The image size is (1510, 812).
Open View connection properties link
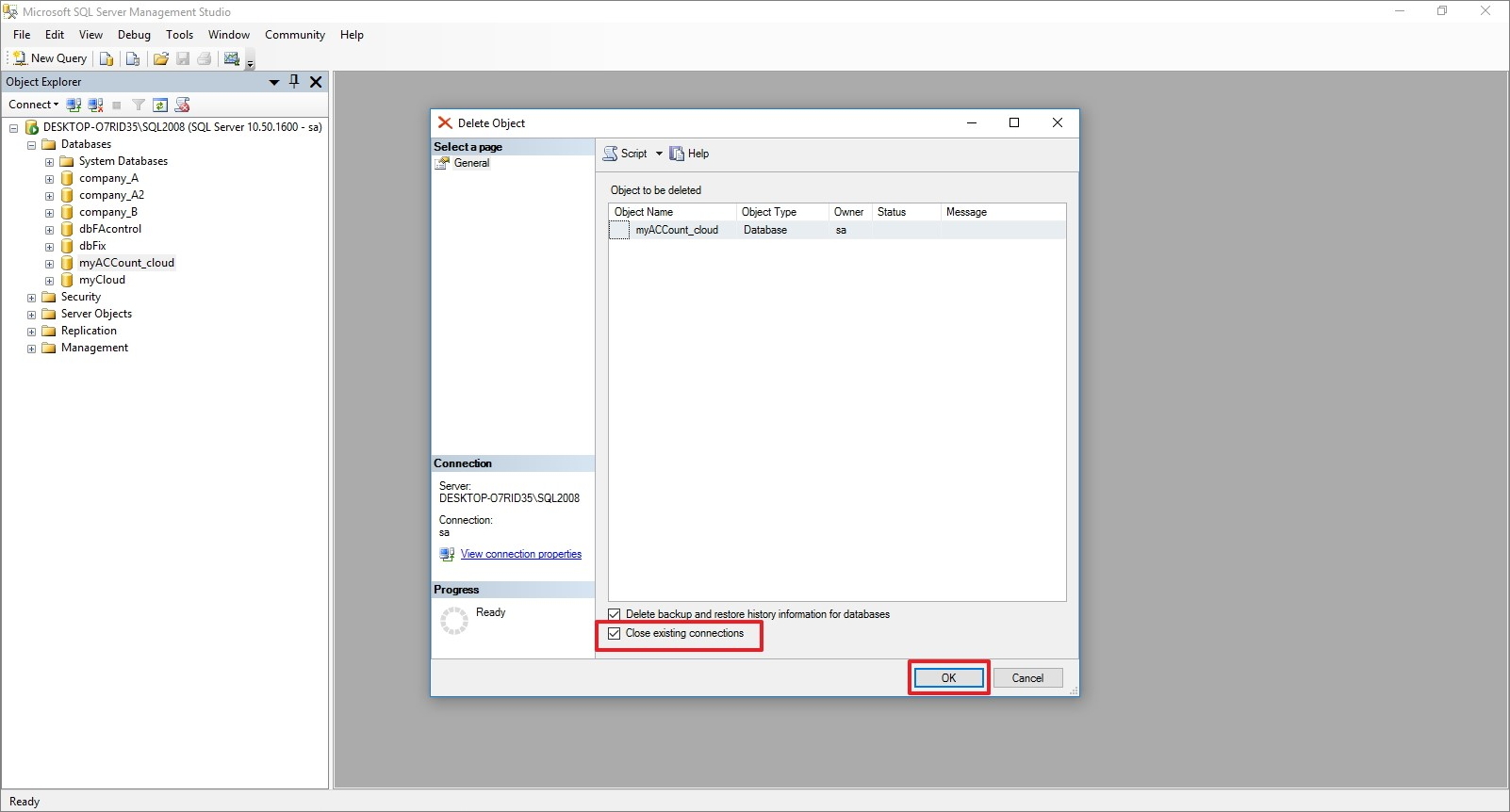pyautogui.click(x=521, y=554)
